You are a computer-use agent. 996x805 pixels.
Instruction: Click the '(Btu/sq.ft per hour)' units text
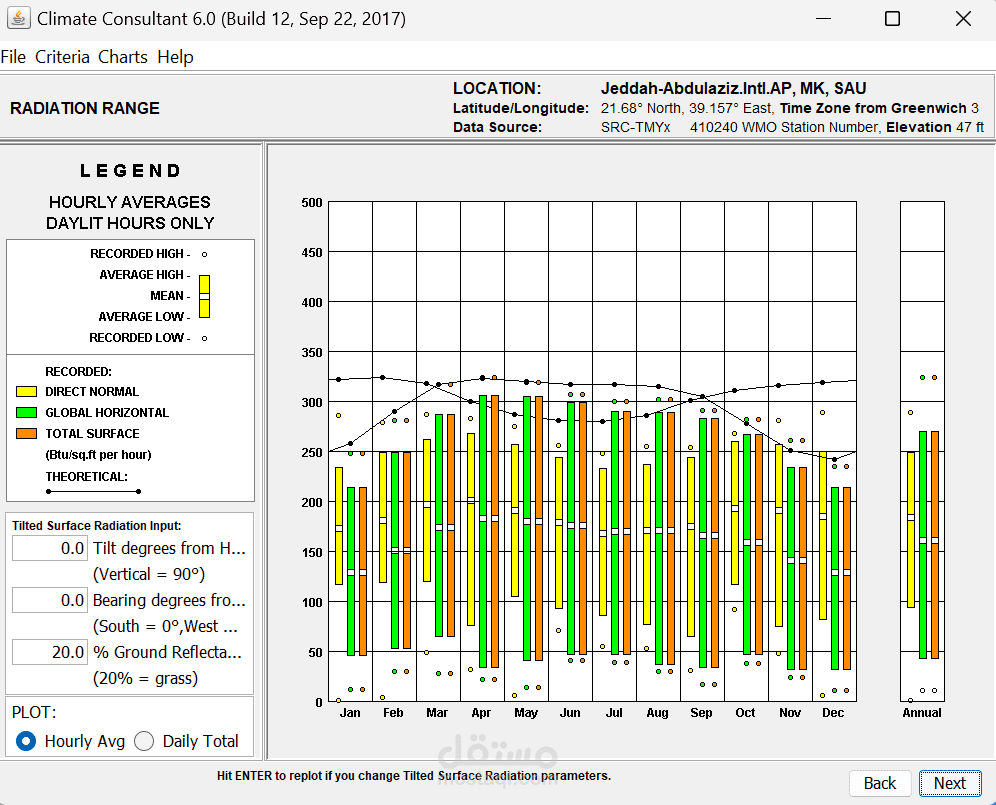pos(98,454)
